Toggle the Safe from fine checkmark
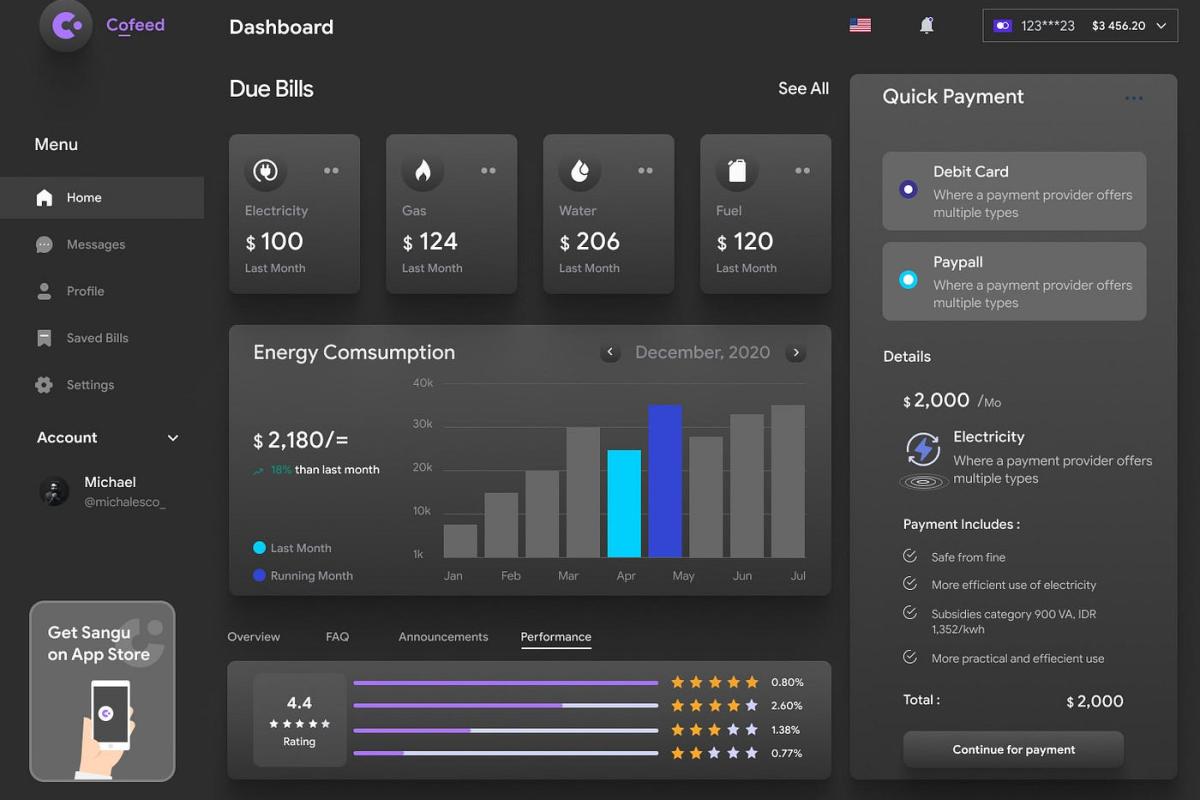 point(910,556)
